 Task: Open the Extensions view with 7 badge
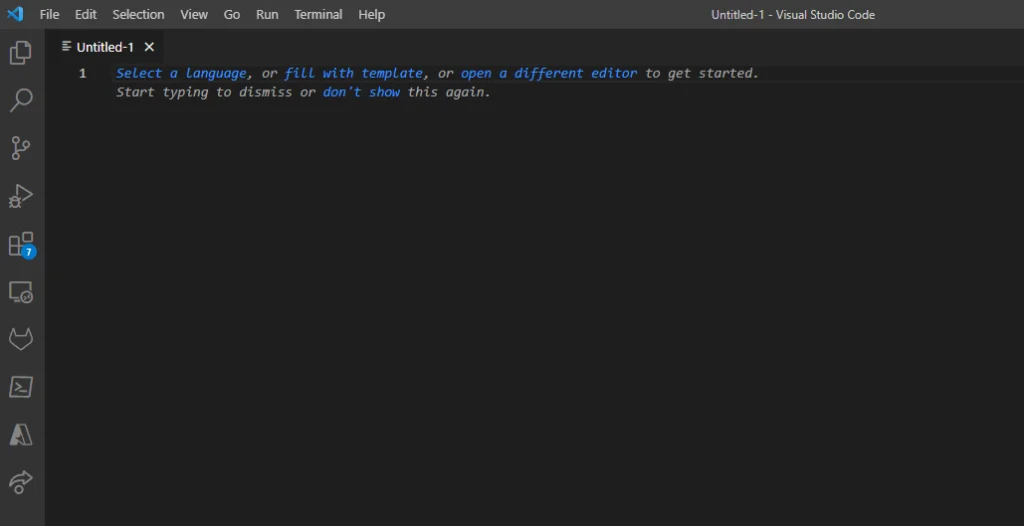pos(22,244)
